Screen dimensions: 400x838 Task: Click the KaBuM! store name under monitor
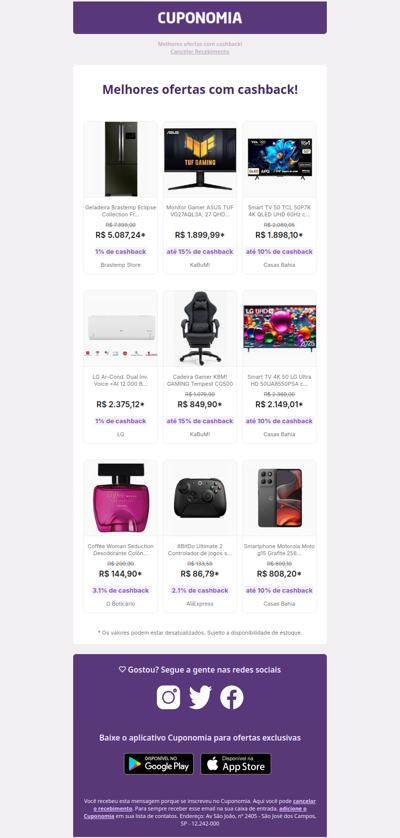click(200, 265)
